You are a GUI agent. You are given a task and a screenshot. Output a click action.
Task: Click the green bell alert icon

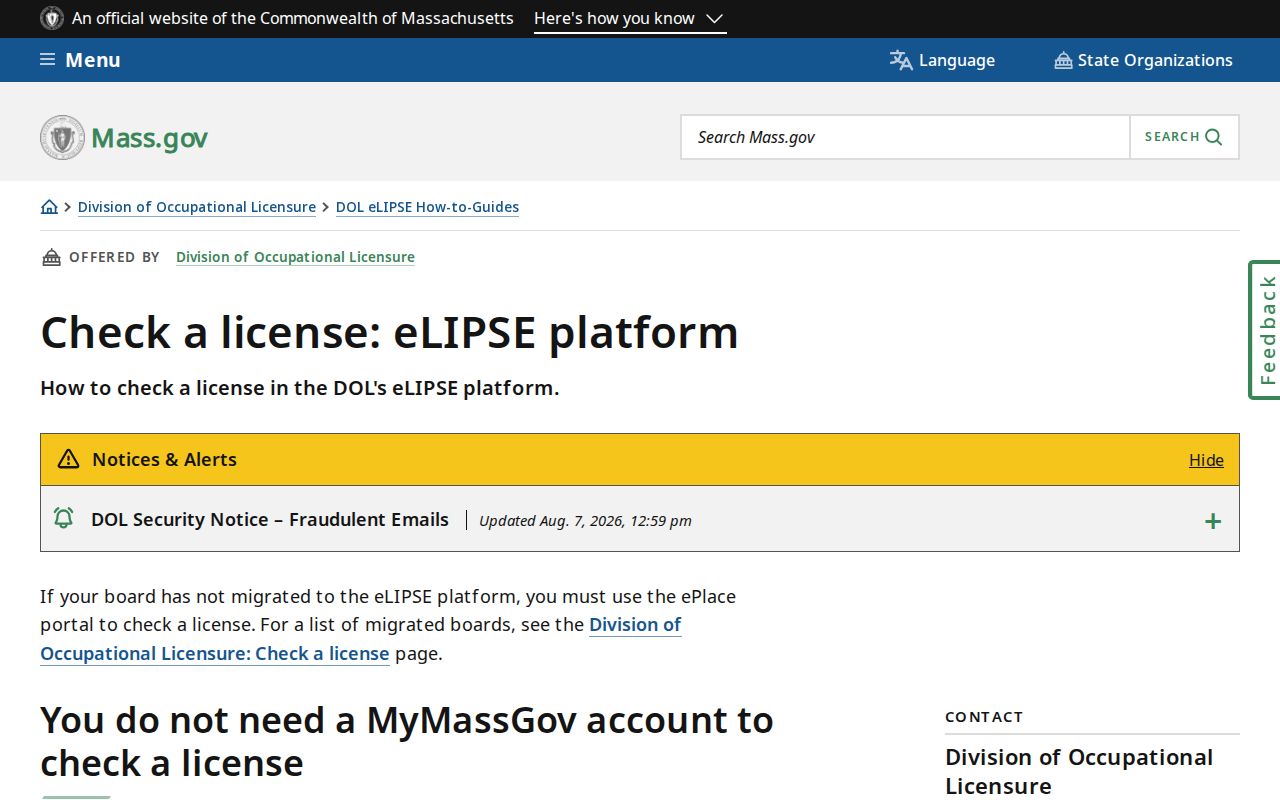63,518
